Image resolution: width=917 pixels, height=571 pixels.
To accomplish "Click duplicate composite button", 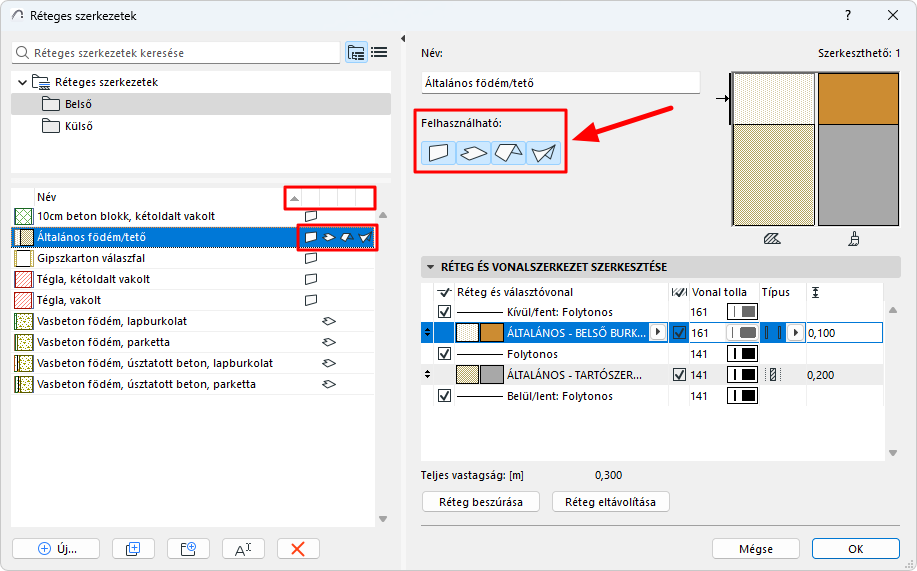I will tap(133, 549).
